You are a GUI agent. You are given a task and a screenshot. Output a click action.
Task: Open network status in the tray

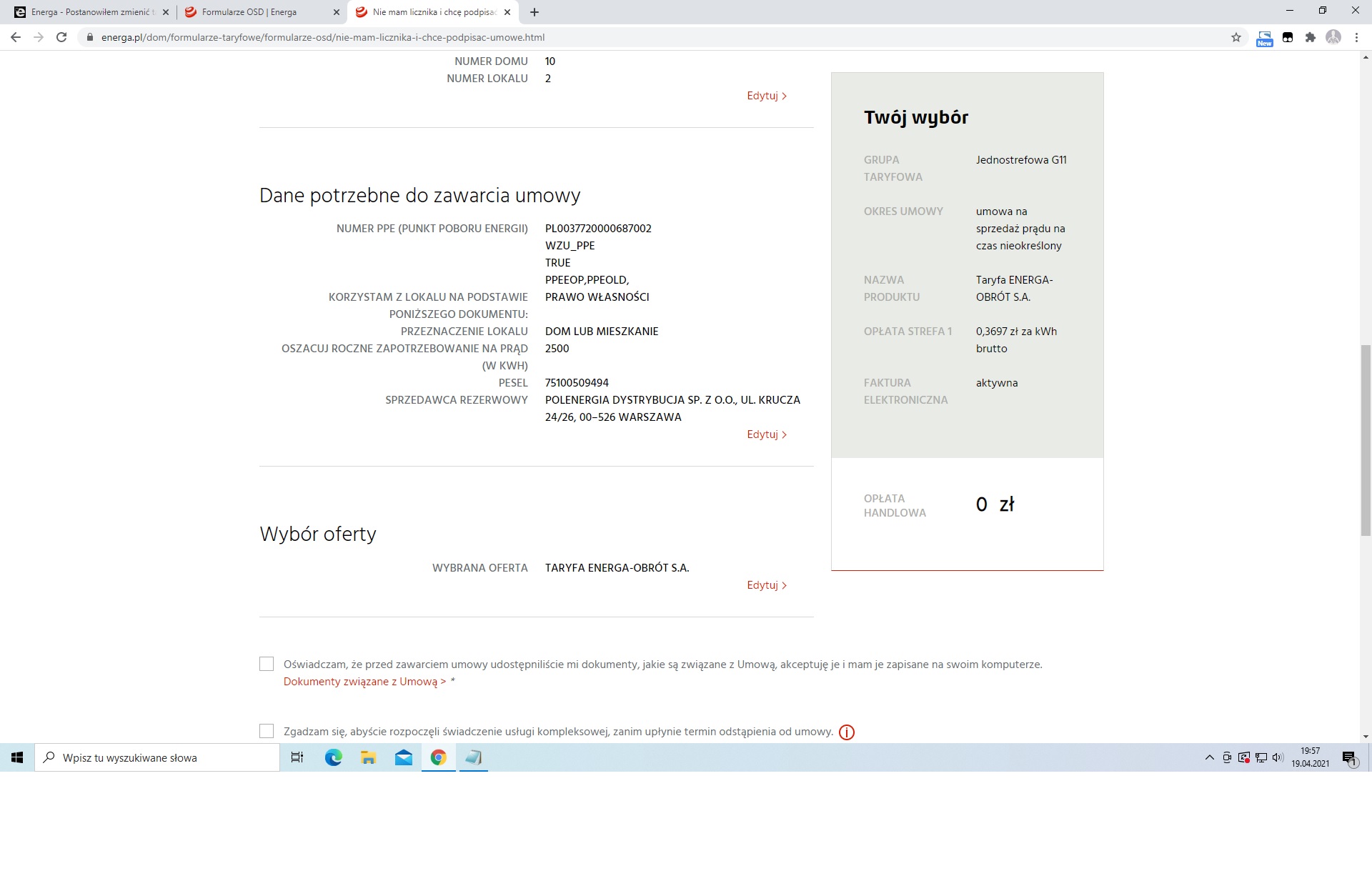(x=1261, y=757)
